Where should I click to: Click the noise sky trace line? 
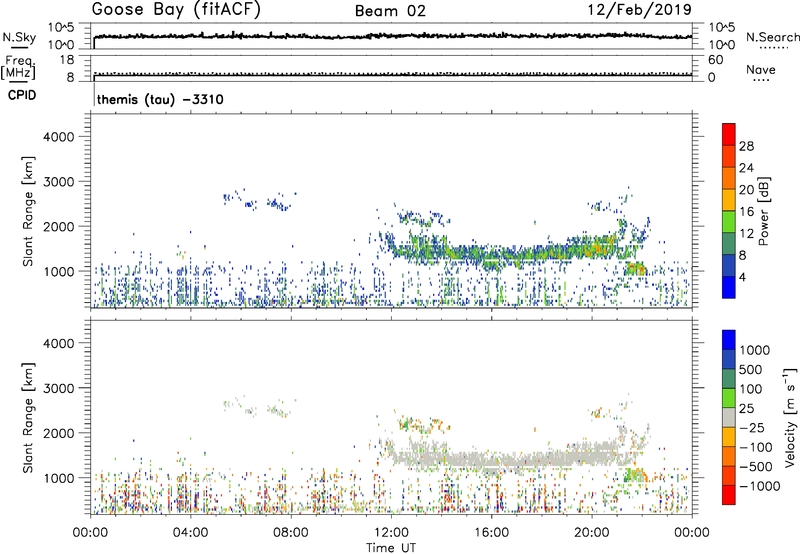point(393,36)
